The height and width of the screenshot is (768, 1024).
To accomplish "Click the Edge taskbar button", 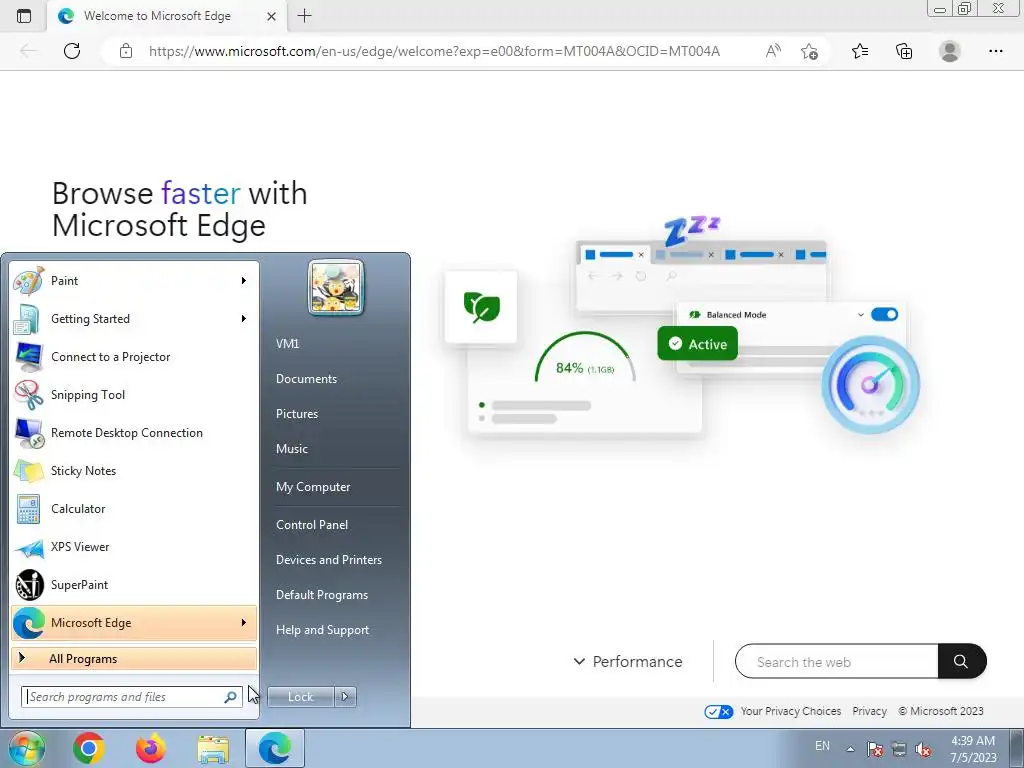I will (x=275, y=748).
